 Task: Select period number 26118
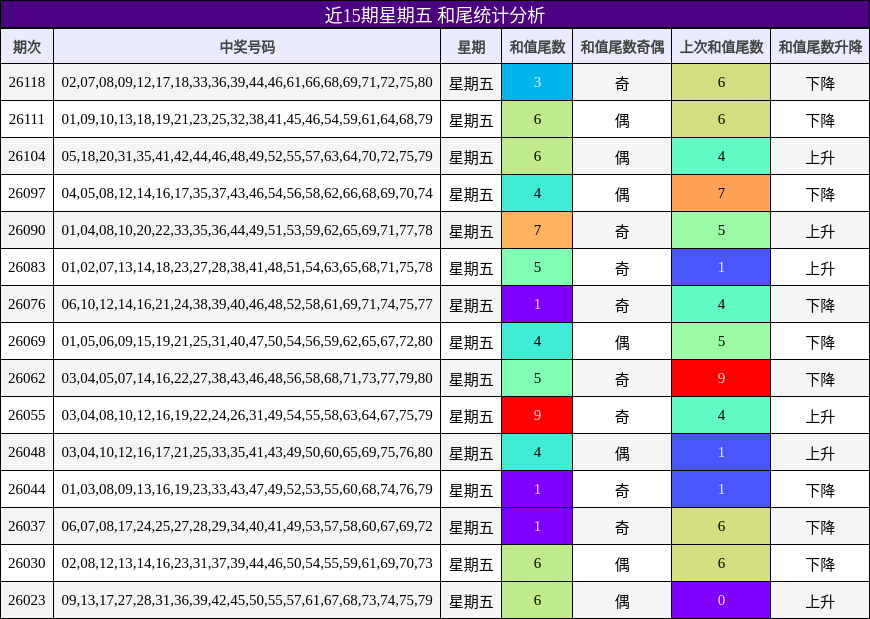click(27, 82)
